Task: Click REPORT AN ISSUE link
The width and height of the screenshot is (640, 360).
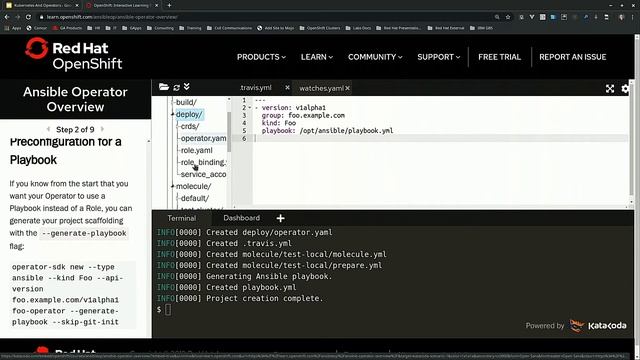Action: 573,57
